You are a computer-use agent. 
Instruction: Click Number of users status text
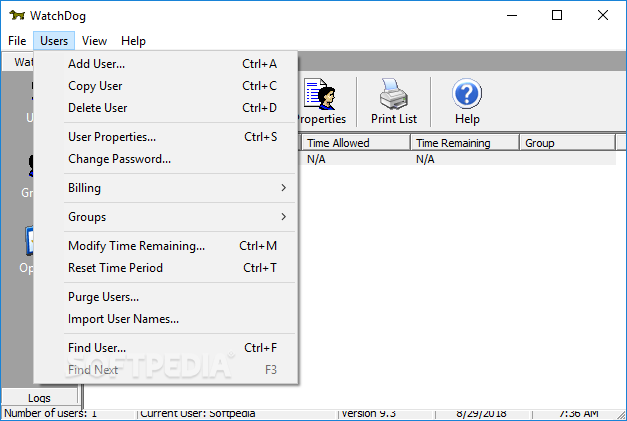tap(50, 413)
